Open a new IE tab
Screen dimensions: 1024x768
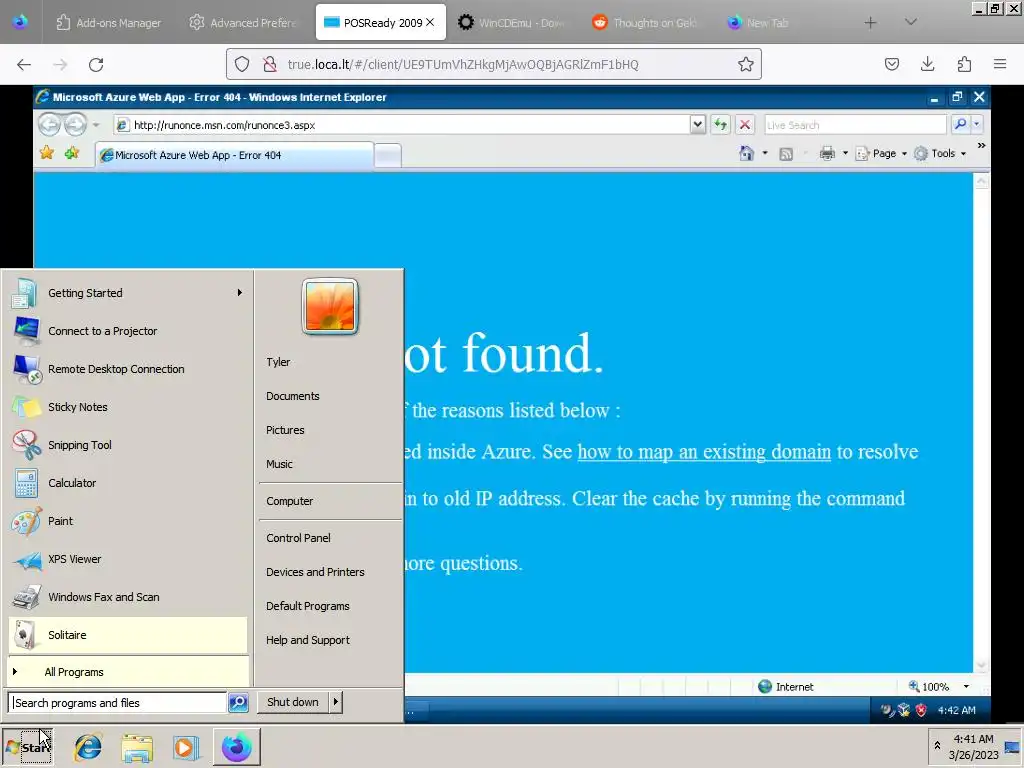click(x=388, y=156)
